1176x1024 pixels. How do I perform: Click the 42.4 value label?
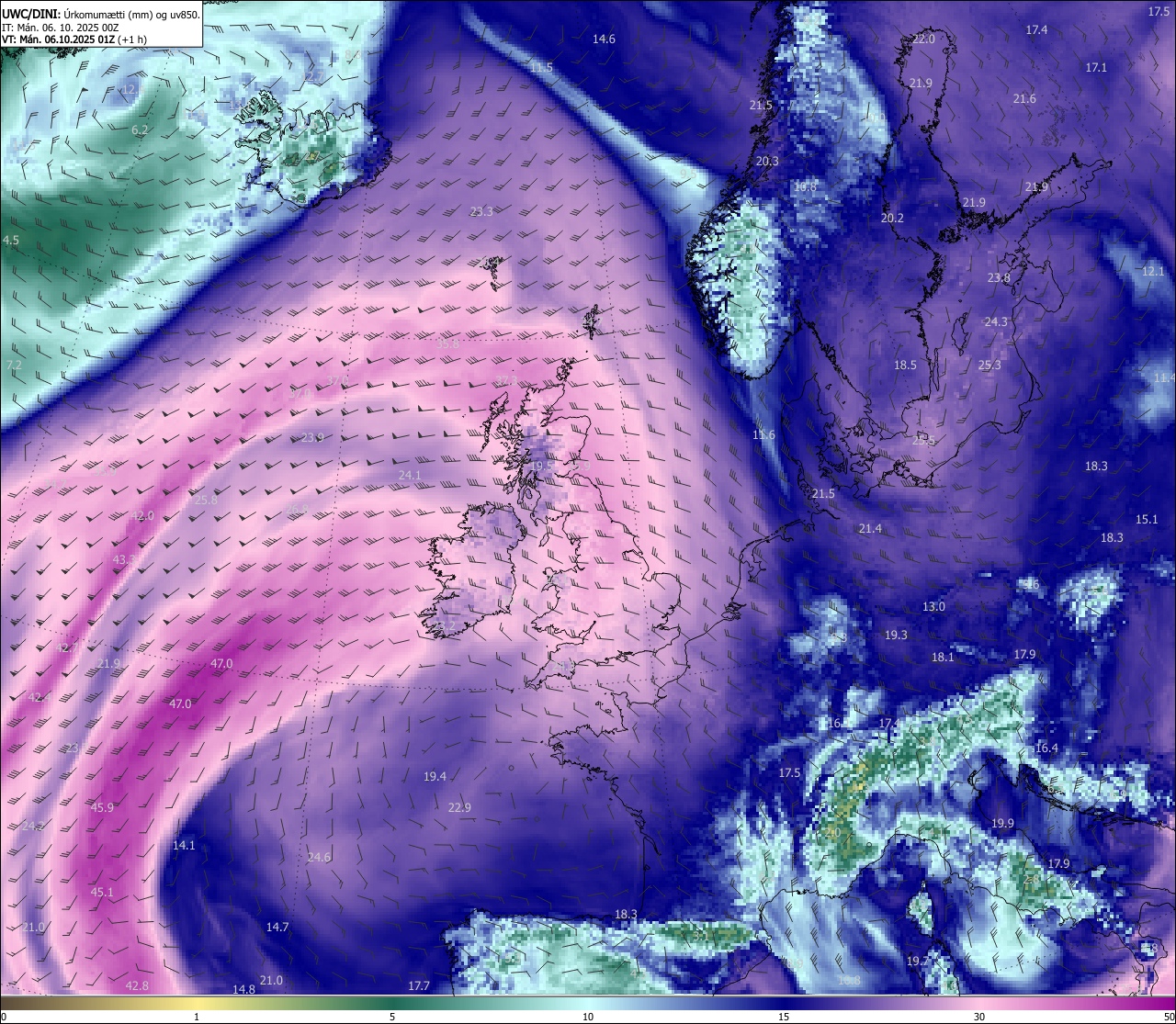[40, 698]
